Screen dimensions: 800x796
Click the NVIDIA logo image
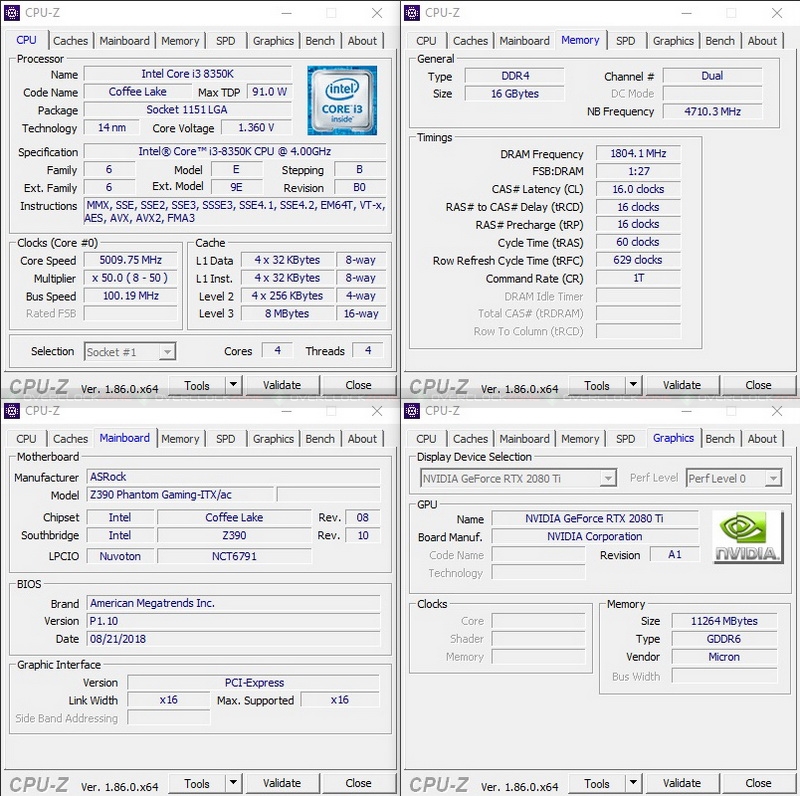coord(747,537)
